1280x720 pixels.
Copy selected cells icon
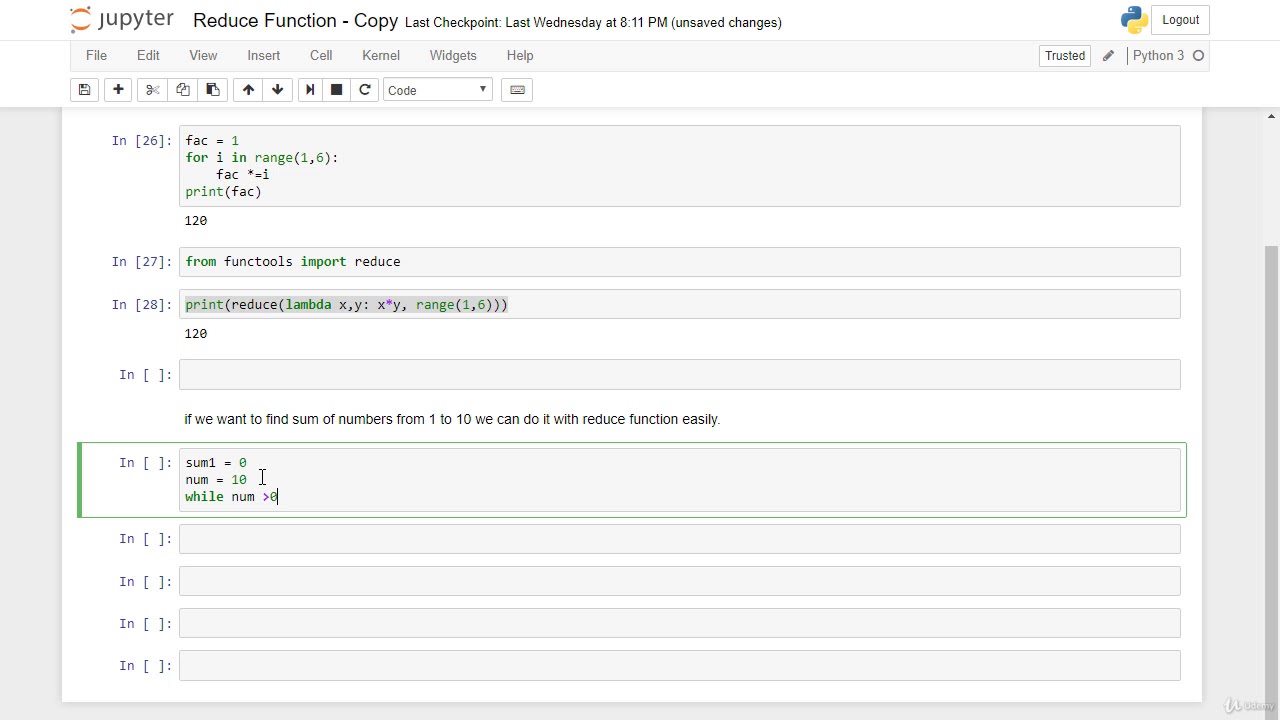183,90
